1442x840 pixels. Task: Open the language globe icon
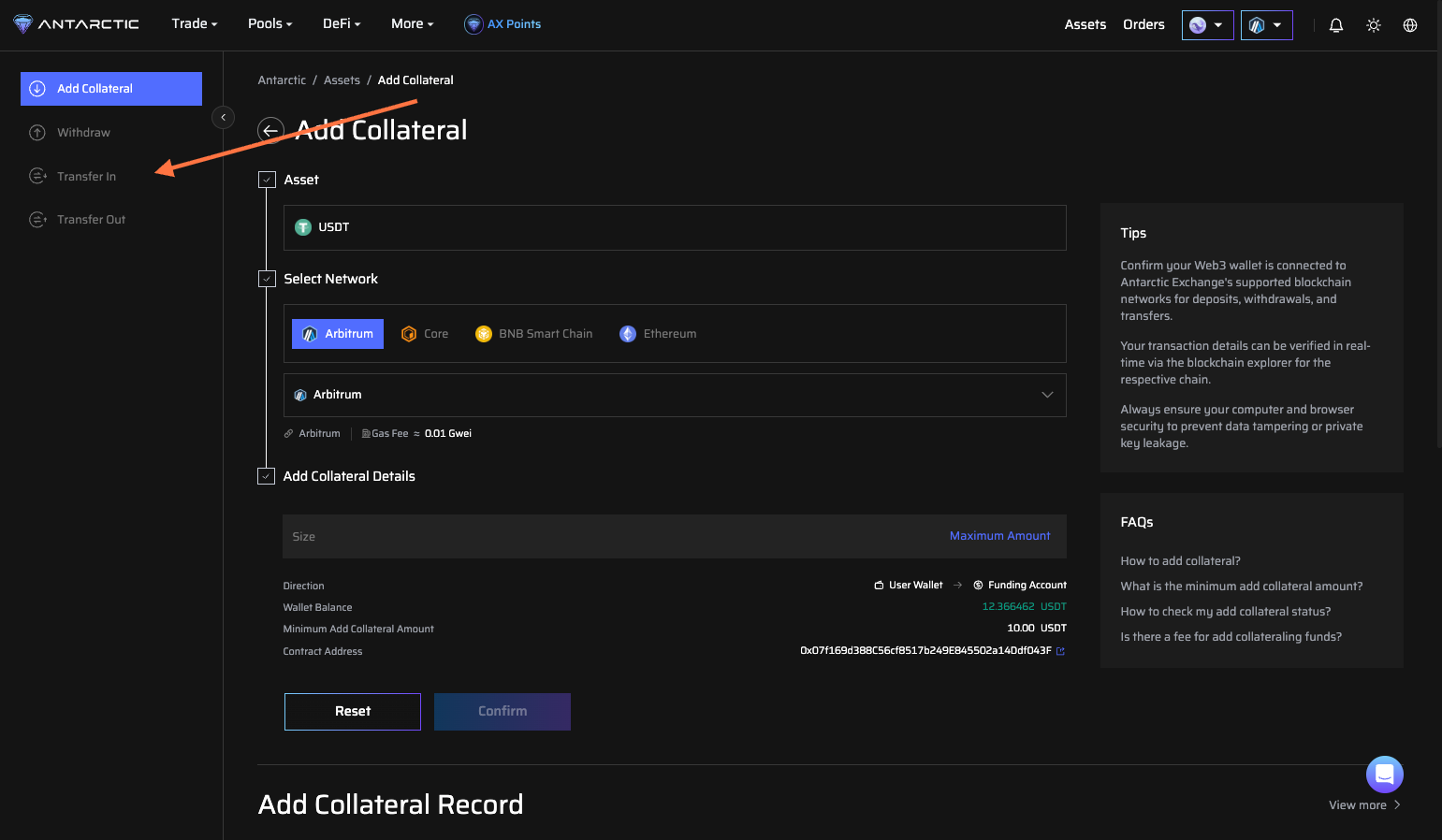pyautogui.click(x=1410, y=25)
